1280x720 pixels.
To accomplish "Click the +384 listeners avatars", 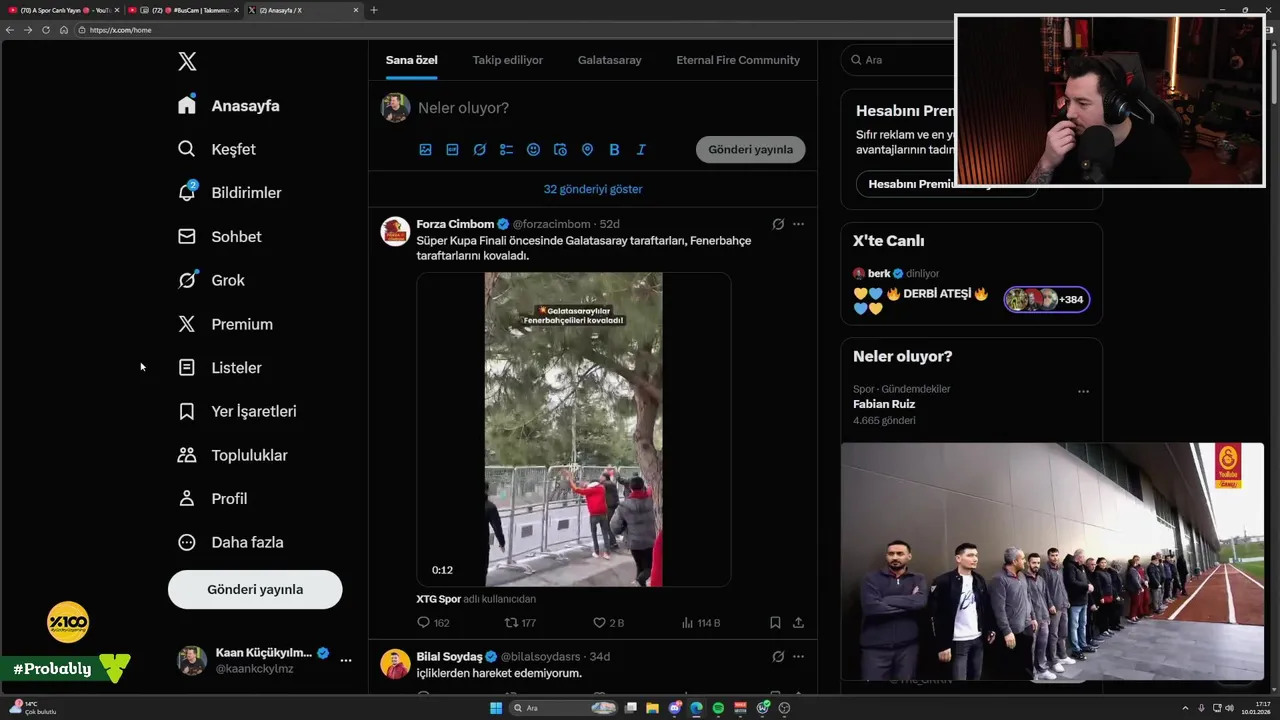I will 1047,299.
